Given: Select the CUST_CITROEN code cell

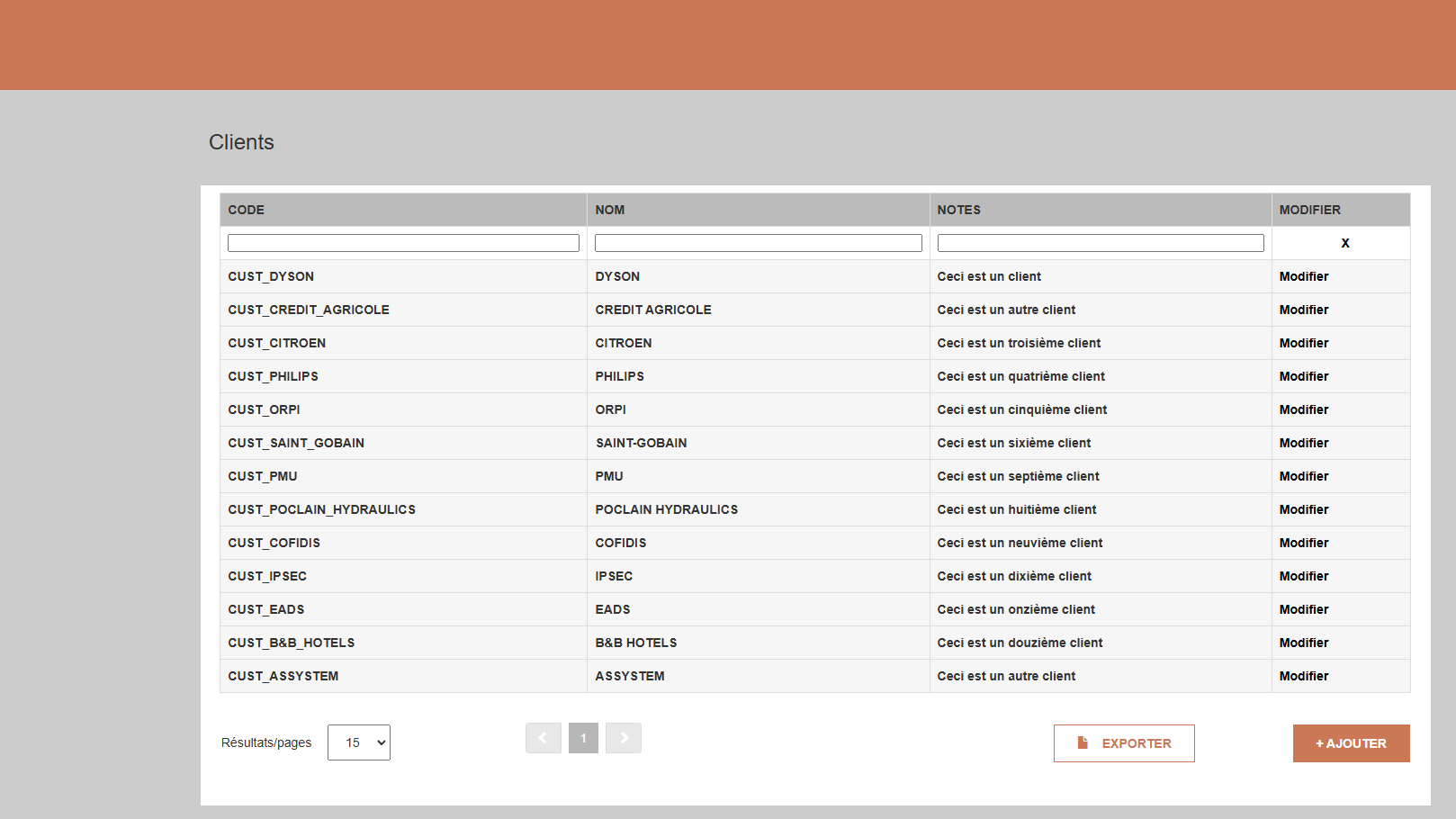Looking at the screenshot, I should [403, 343].
